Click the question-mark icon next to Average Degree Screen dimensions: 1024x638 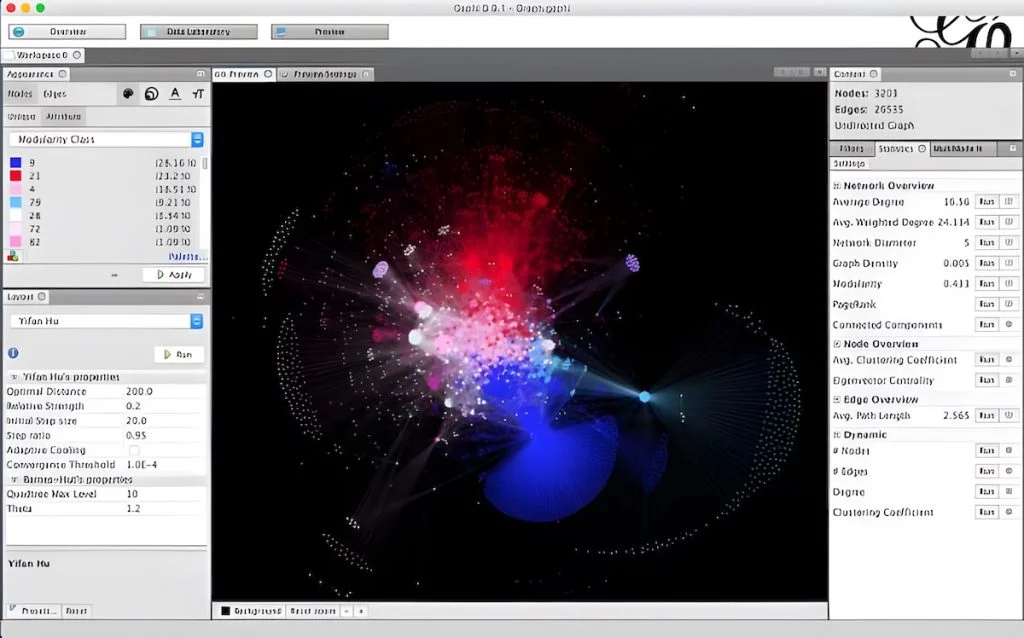[x=1008, y=201]
